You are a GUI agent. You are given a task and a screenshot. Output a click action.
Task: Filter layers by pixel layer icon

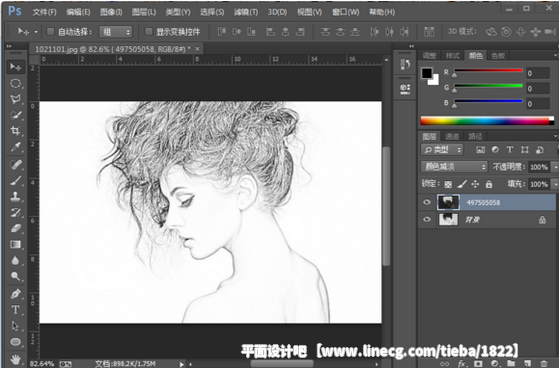481,150
